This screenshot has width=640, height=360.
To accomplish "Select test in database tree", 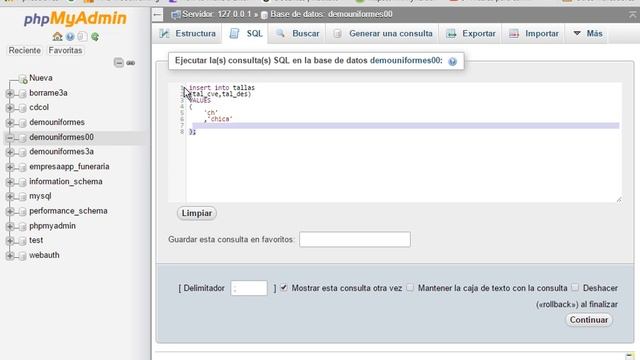I will 36,240.
